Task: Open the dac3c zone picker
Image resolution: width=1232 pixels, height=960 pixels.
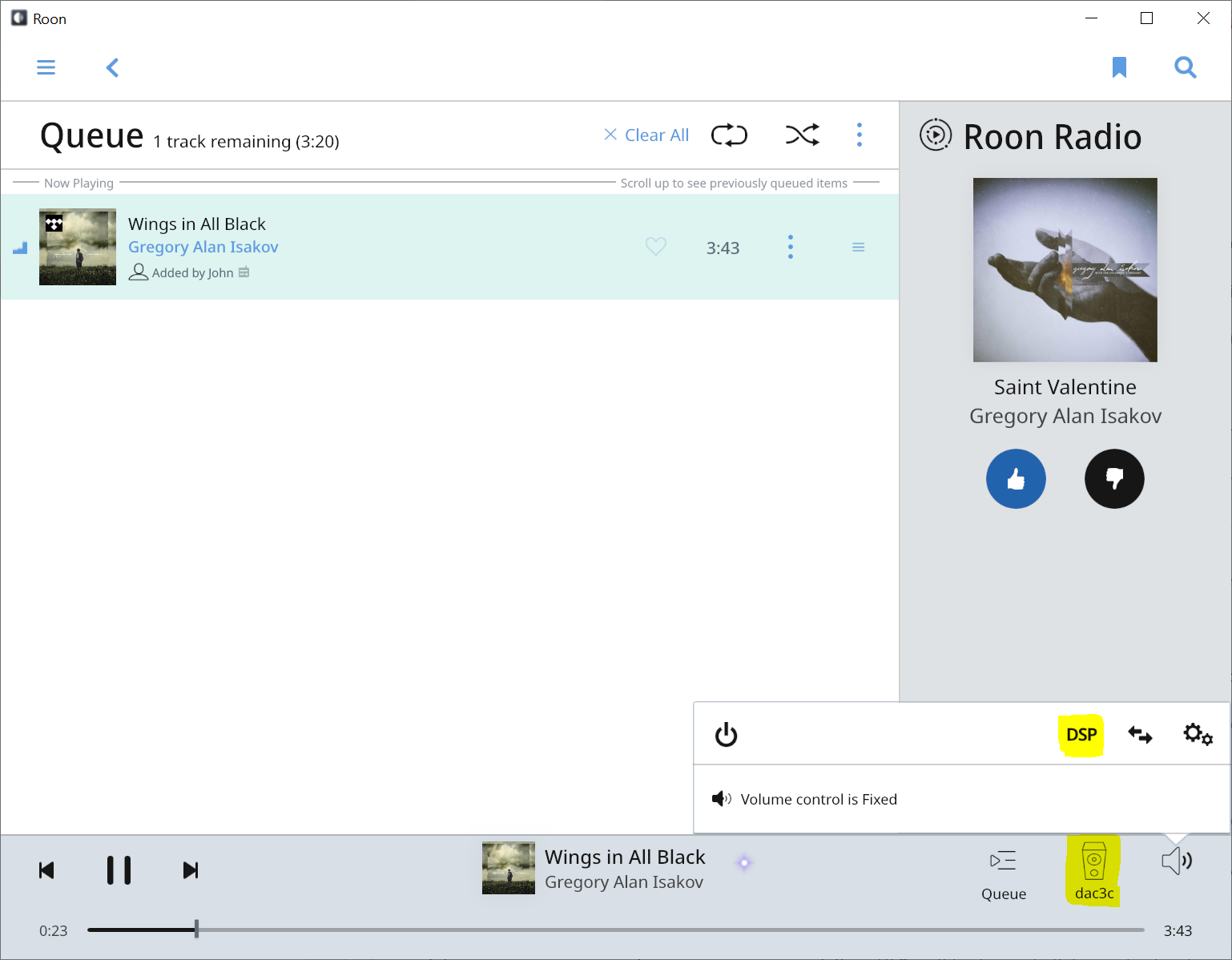Action: point(1094,872)
